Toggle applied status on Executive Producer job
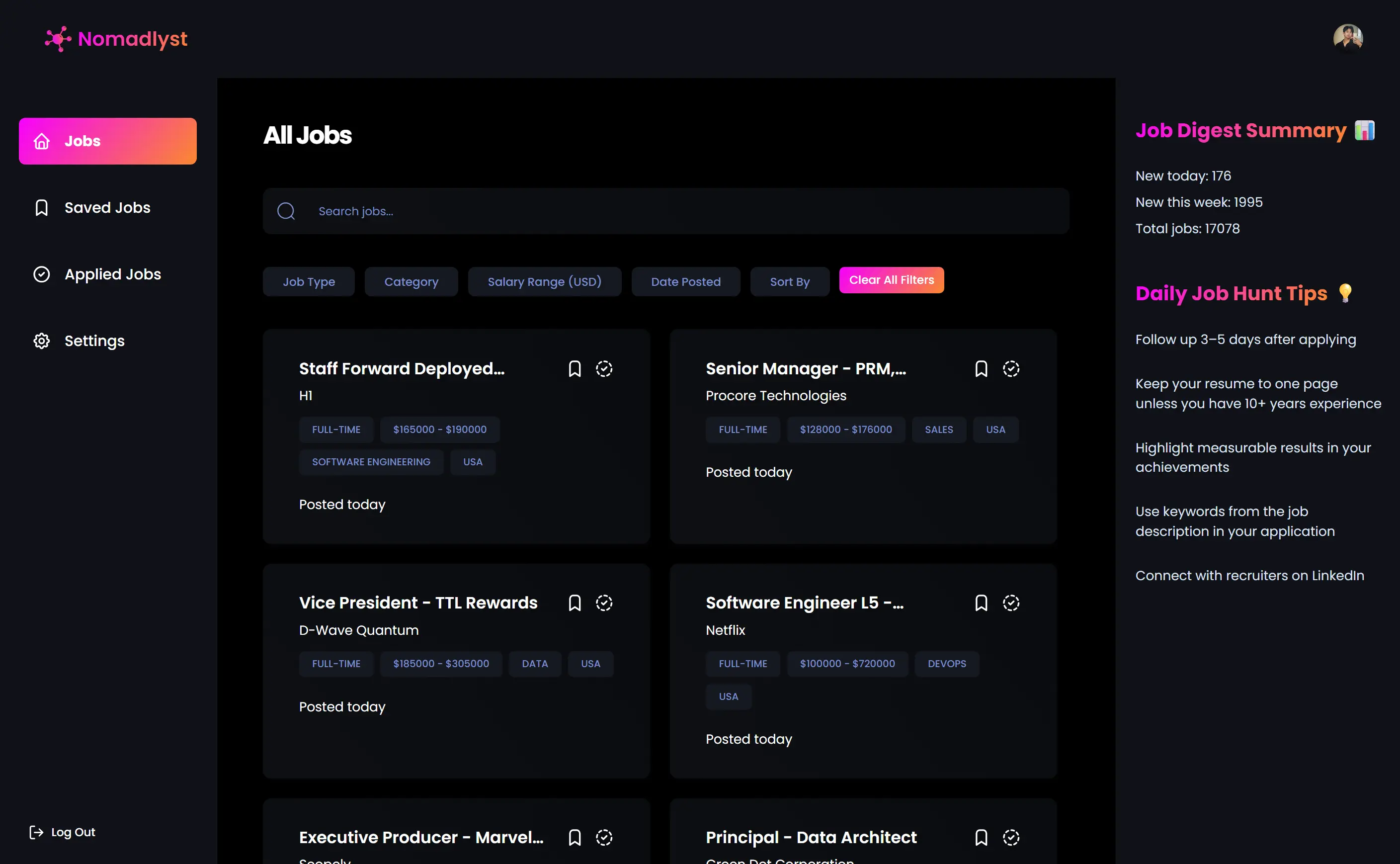Image resolution: width=1400 pixels, height=864 pixels. pos(604,837)
